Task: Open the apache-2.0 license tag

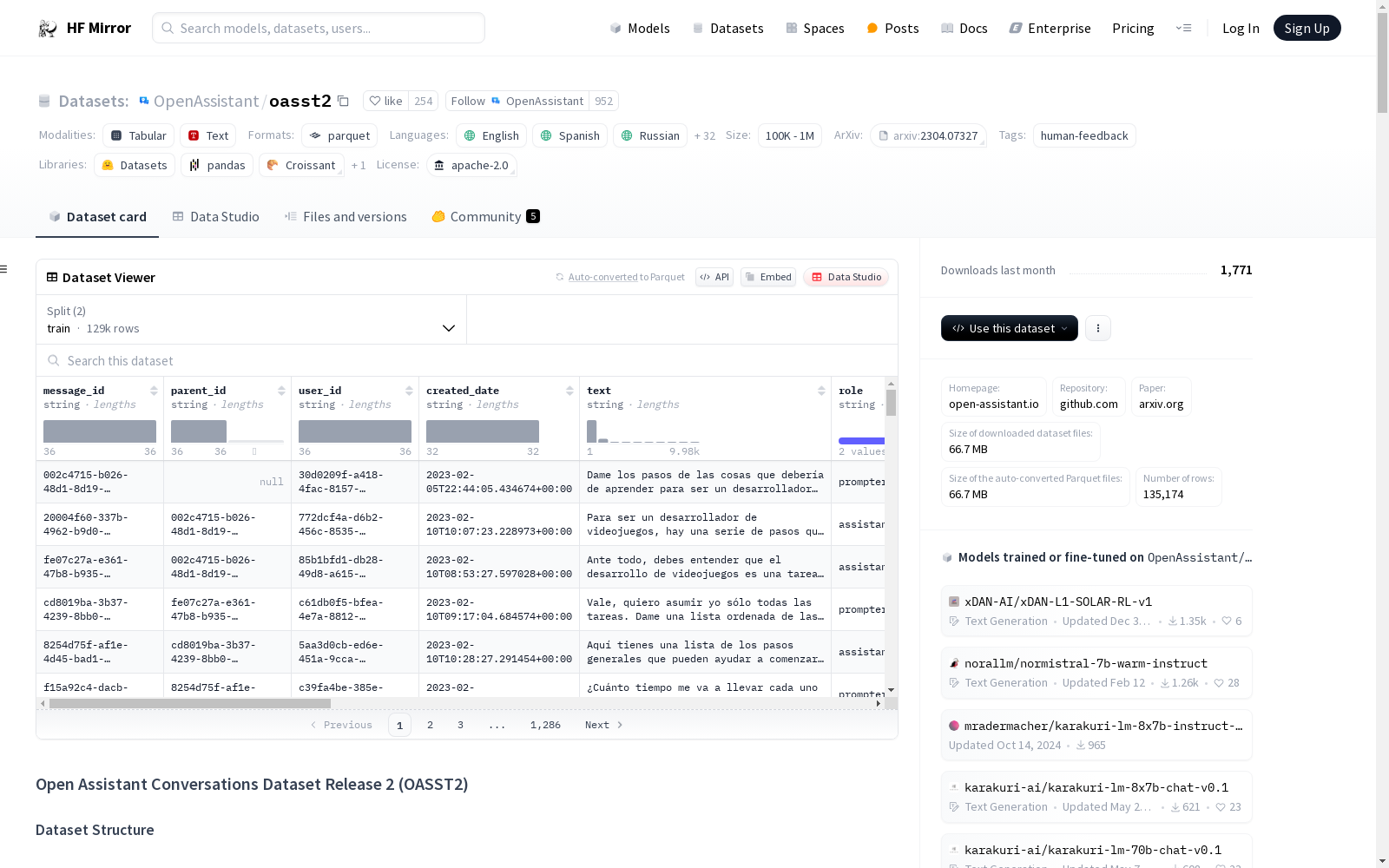Action: [x=471, y=165]
